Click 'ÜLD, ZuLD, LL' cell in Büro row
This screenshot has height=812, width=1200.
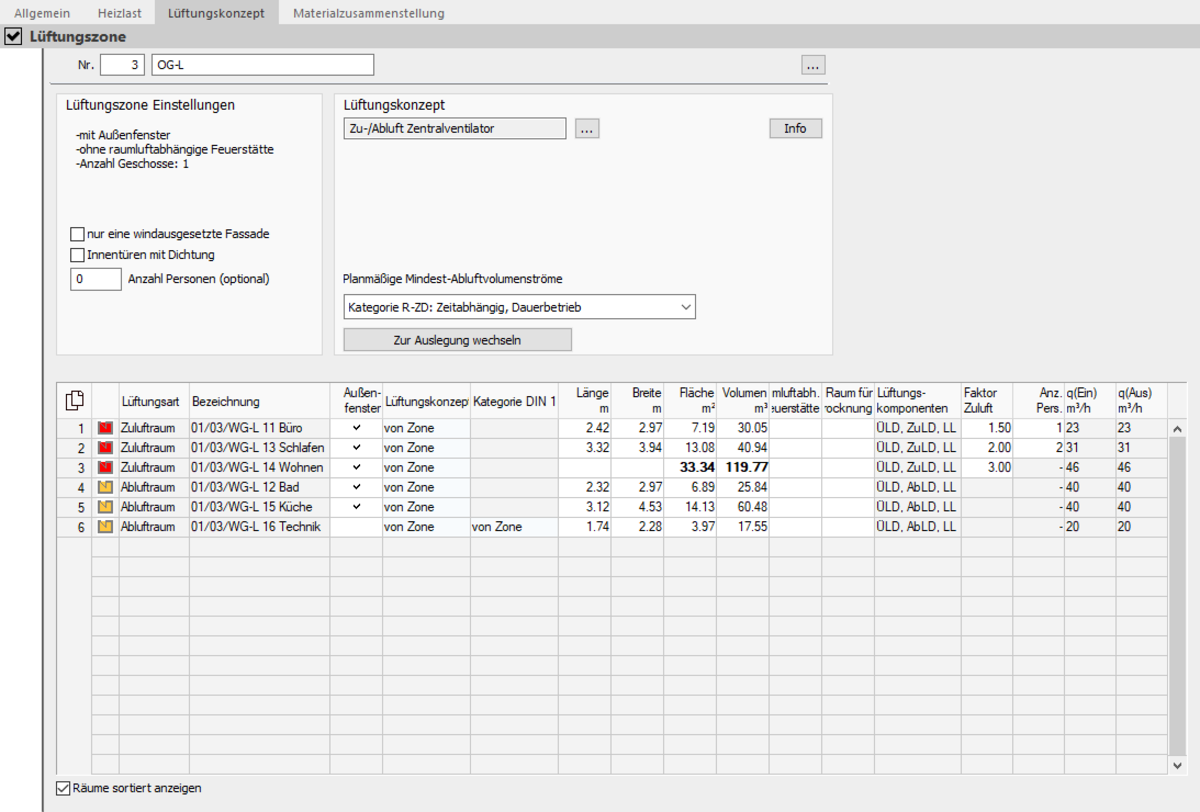coord(916,427)
